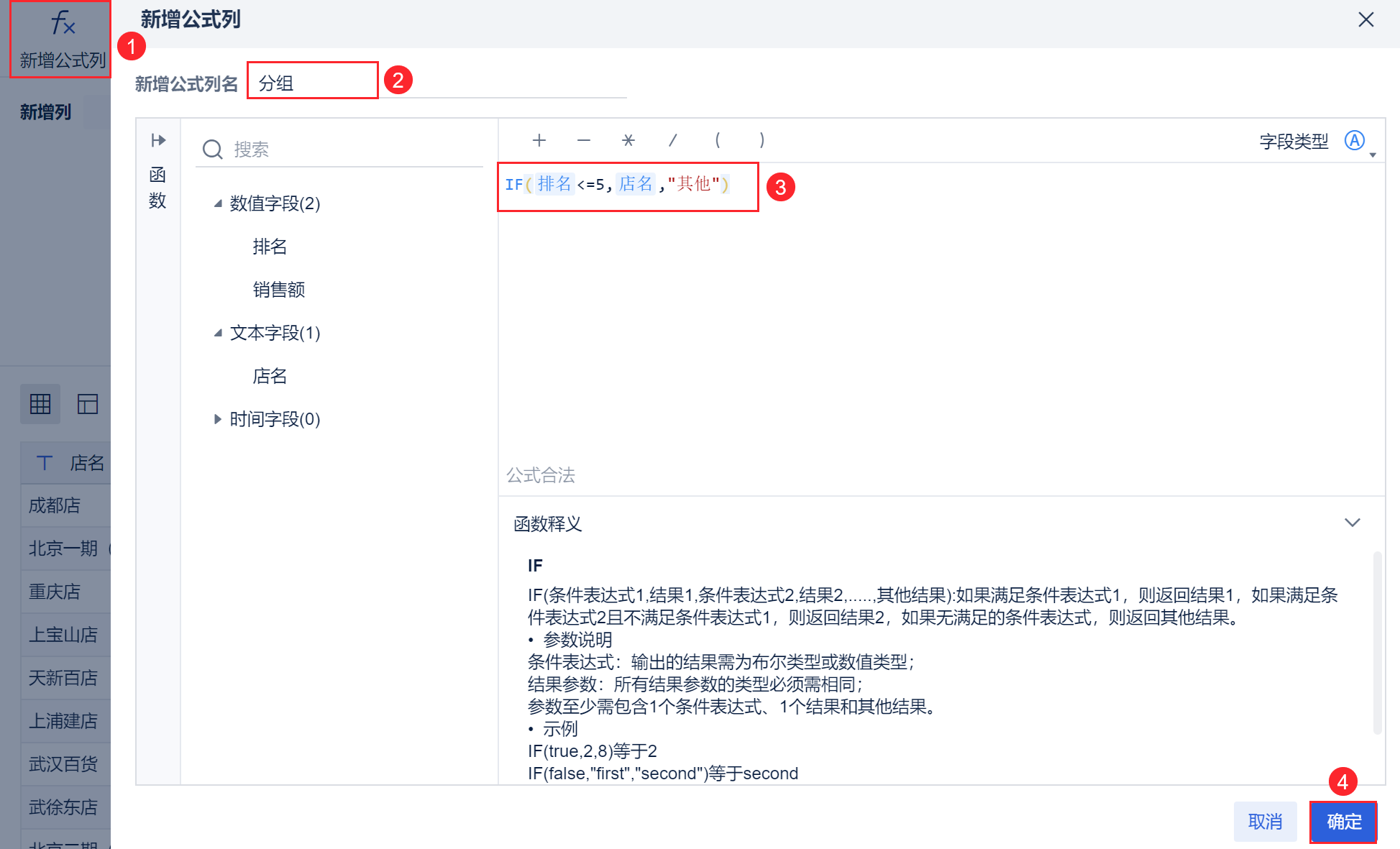Click the collapse functions panel arrow icon
1400x849 pixels.
(x=158, y=140)
